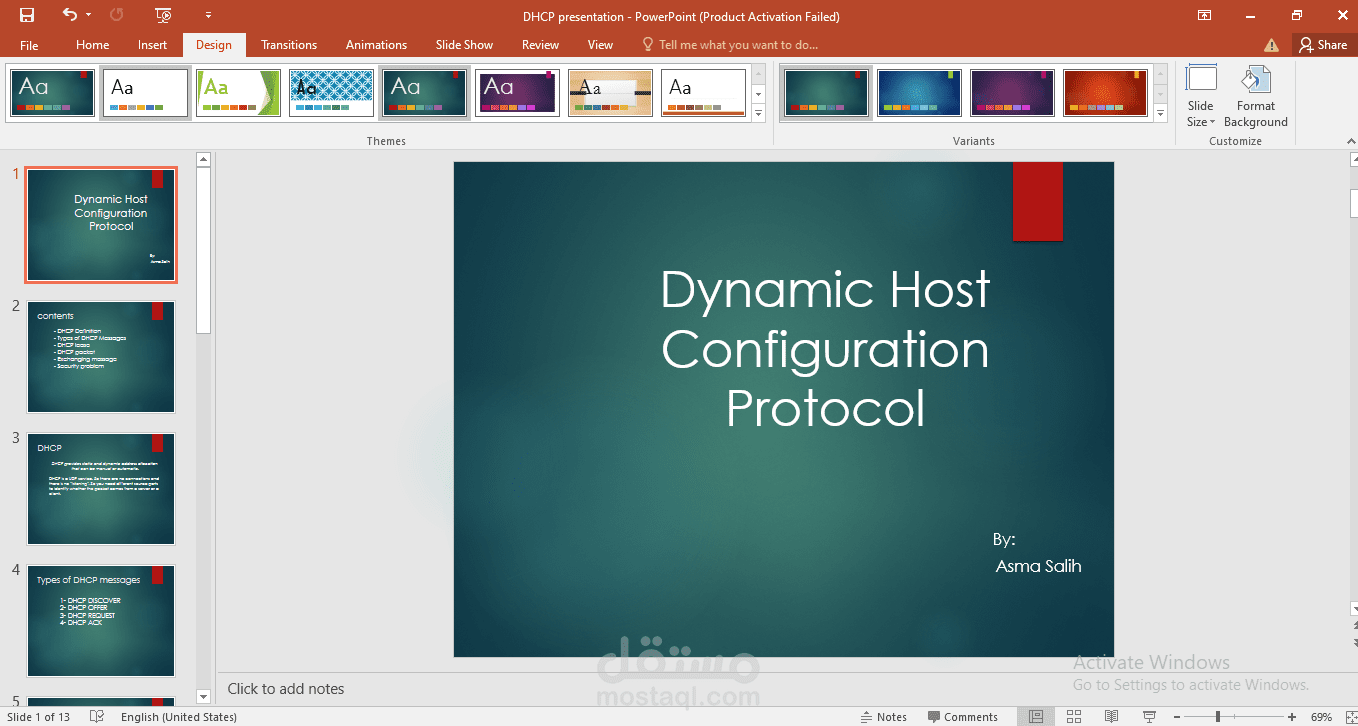Screen dimensions: 1358x726
Task: Adjust the zoom slider handle
Action: coord(1218,717)
